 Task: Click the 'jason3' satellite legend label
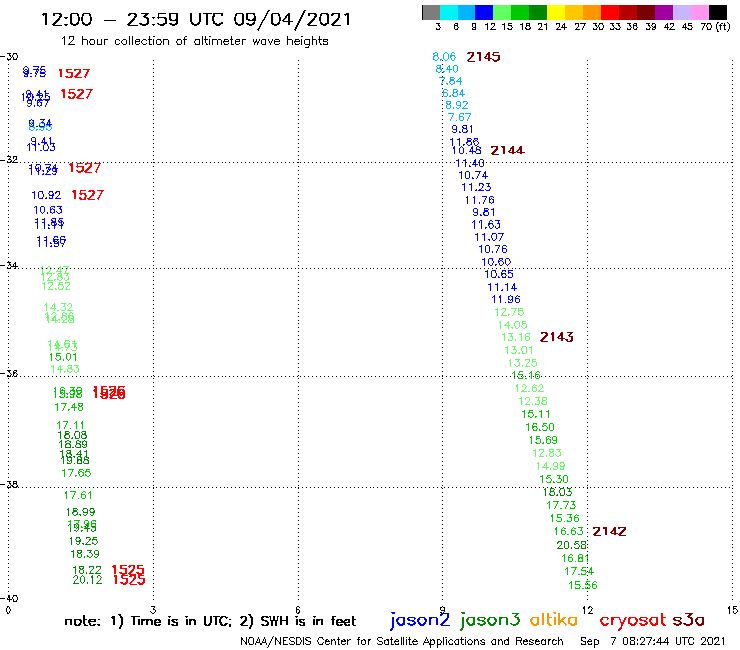pyautogui.click(x=490, y=620)
